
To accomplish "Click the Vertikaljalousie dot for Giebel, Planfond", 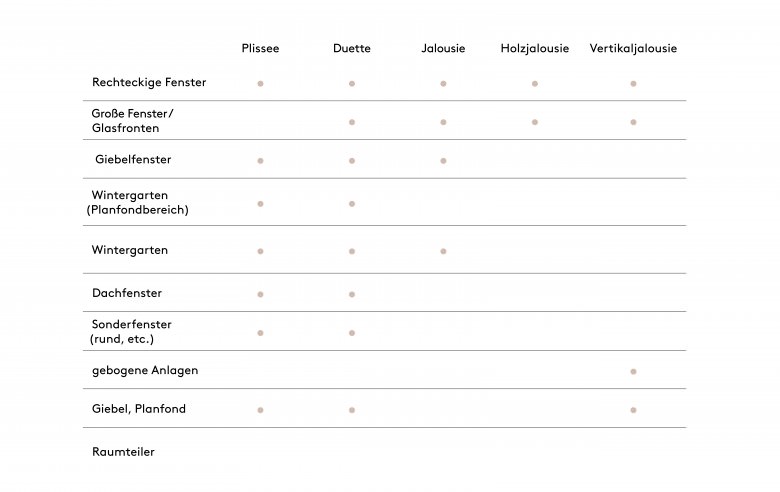I will (x=633, y=410).
